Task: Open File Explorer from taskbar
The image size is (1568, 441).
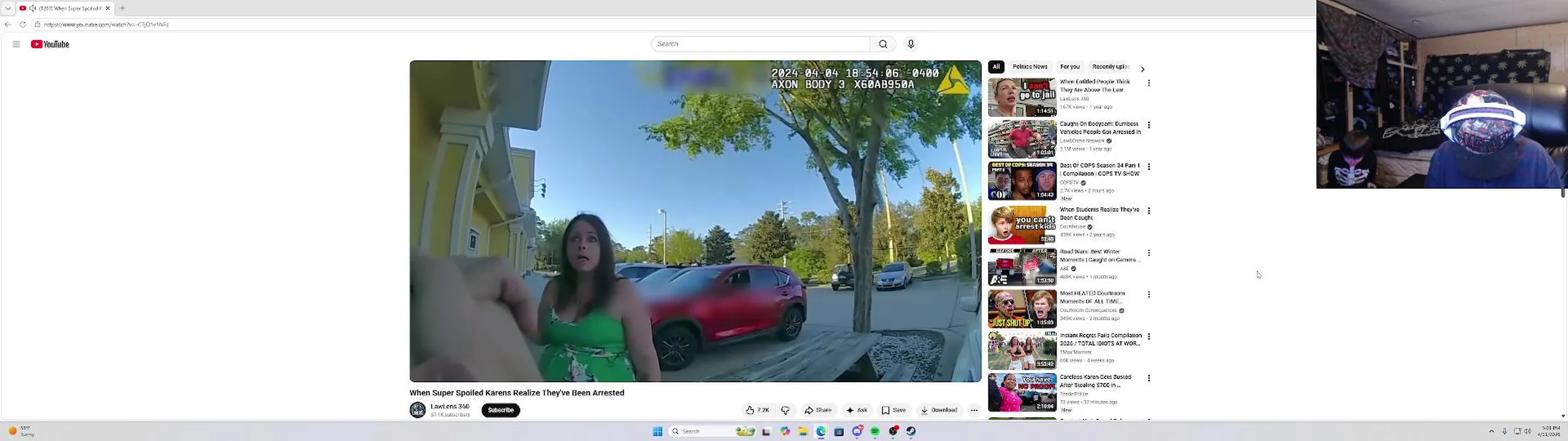Action: pos(803,432)
